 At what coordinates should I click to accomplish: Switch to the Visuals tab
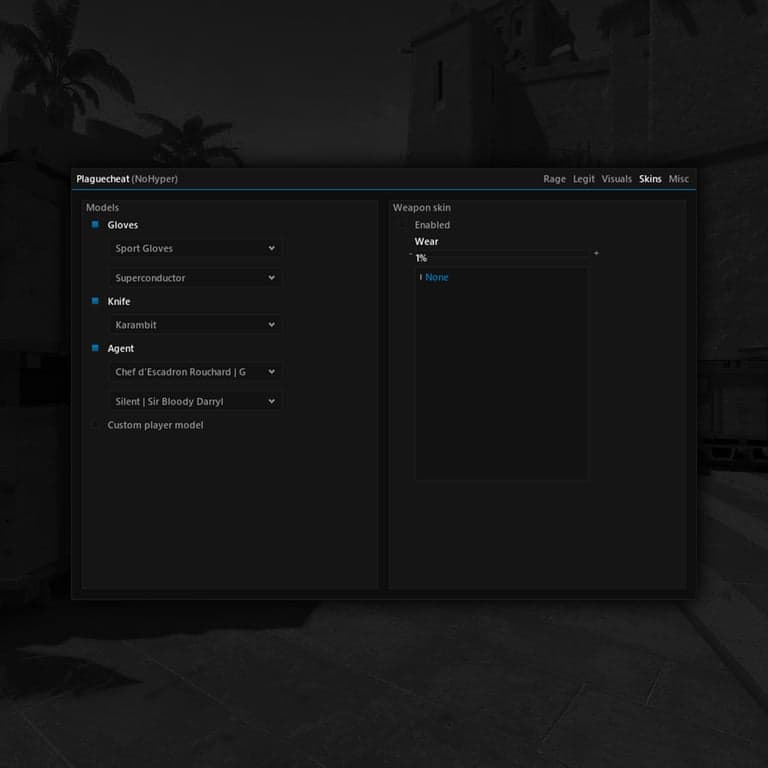616,179
